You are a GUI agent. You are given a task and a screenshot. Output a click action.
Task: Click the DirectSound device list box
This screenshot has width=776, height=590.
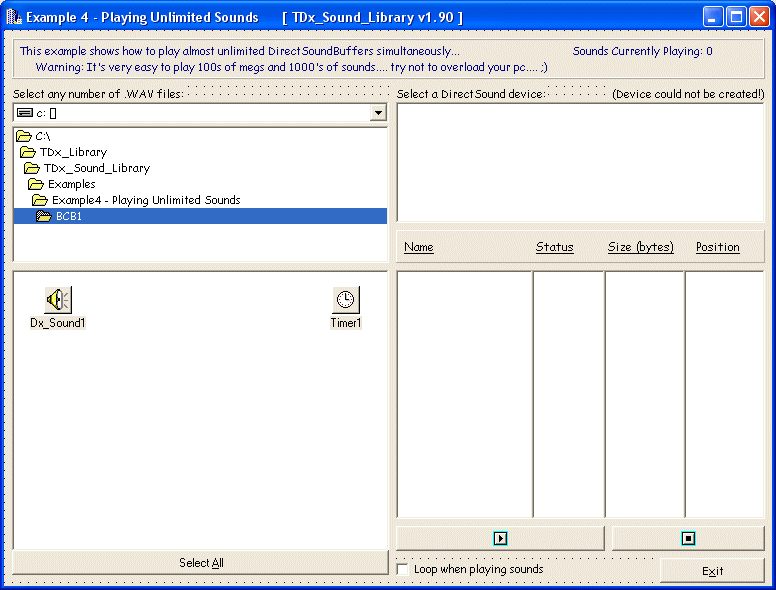pos(581,163)
